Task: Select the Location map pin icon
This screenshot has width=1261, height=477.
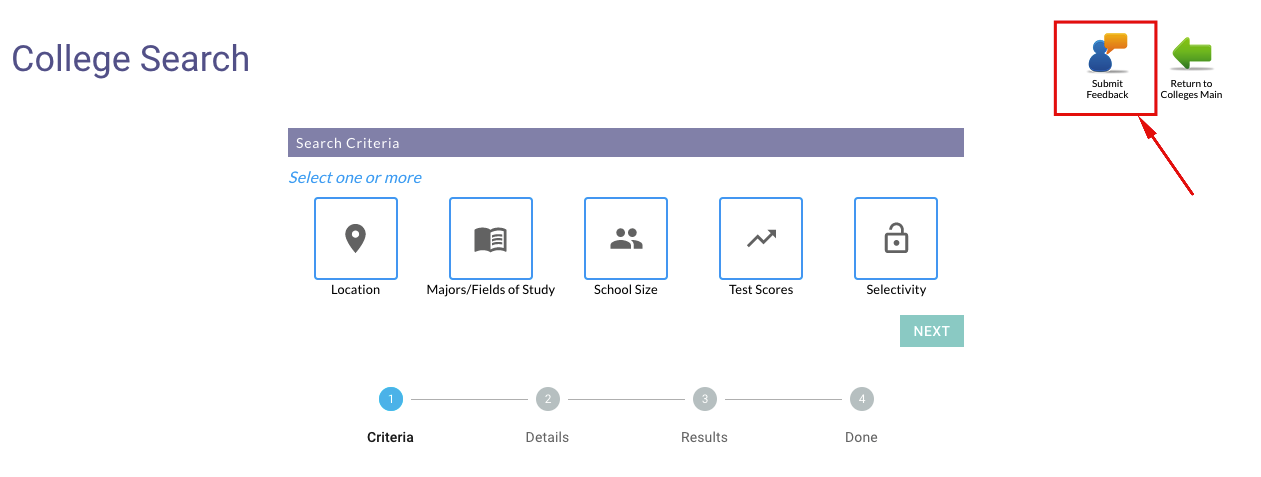Action: pos(356,238)
